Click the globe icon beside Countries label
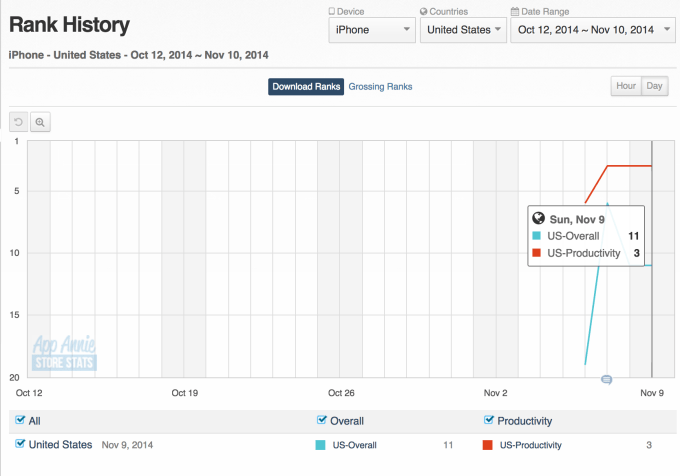The image size is (680, 476). 424,11
